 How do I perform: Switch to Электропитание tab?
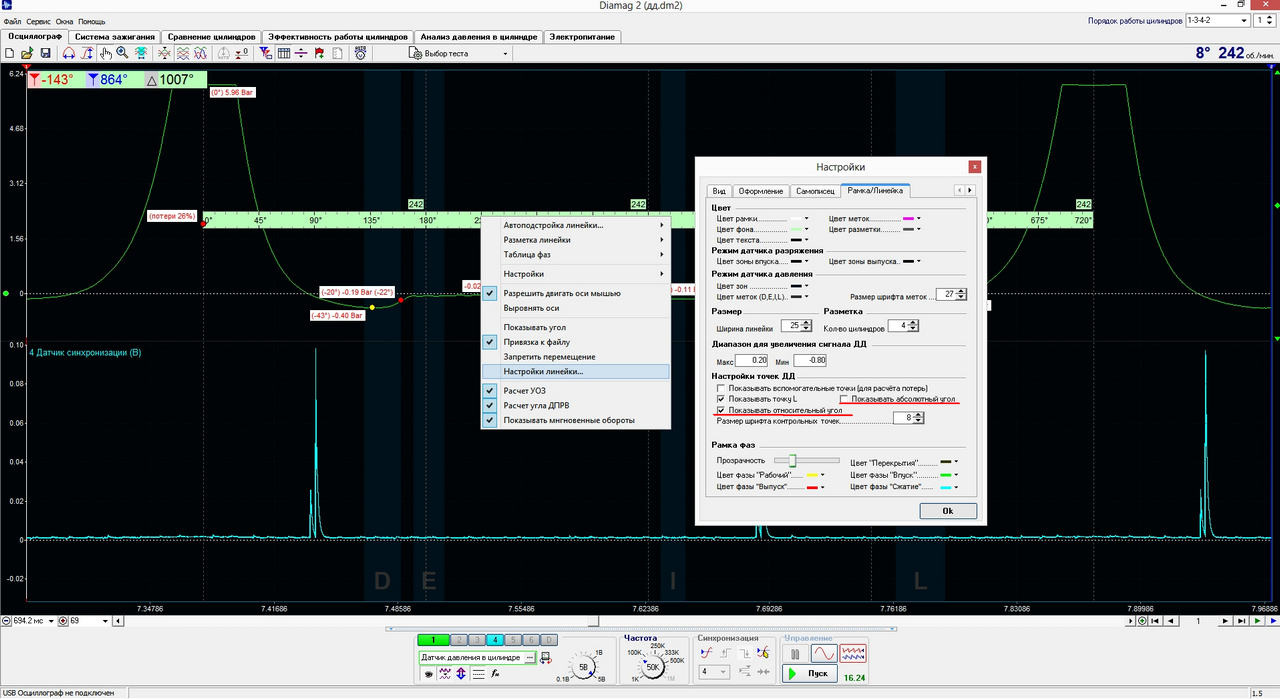582,36
